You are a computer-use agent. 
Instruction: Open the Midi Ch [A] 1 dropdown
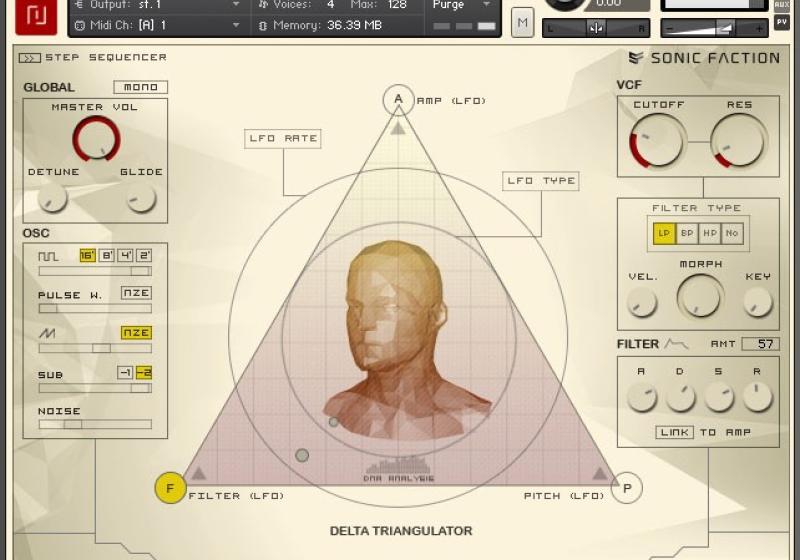pyautogui.click(x=158, y=25)
